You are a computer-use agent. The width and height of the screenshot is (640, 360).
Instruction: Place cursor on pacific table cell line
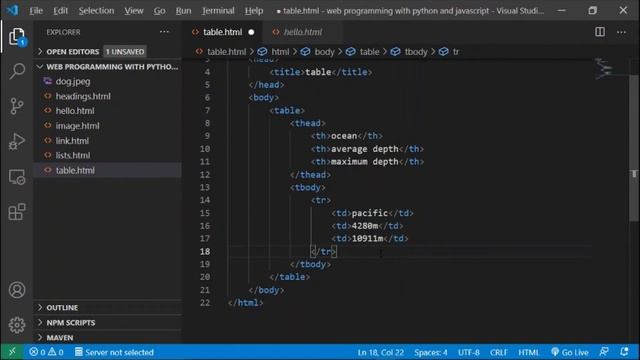click(372, 213)
